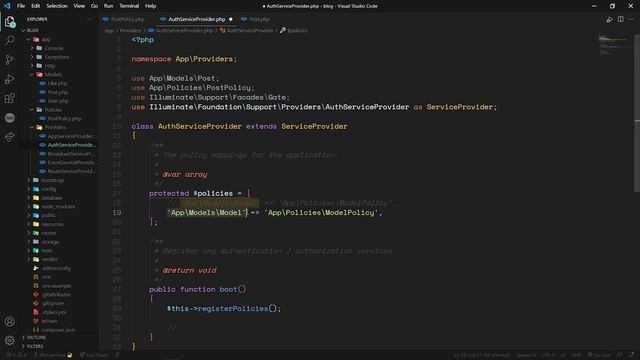
Task: Open the Go menu
Action: coord(94,6)
